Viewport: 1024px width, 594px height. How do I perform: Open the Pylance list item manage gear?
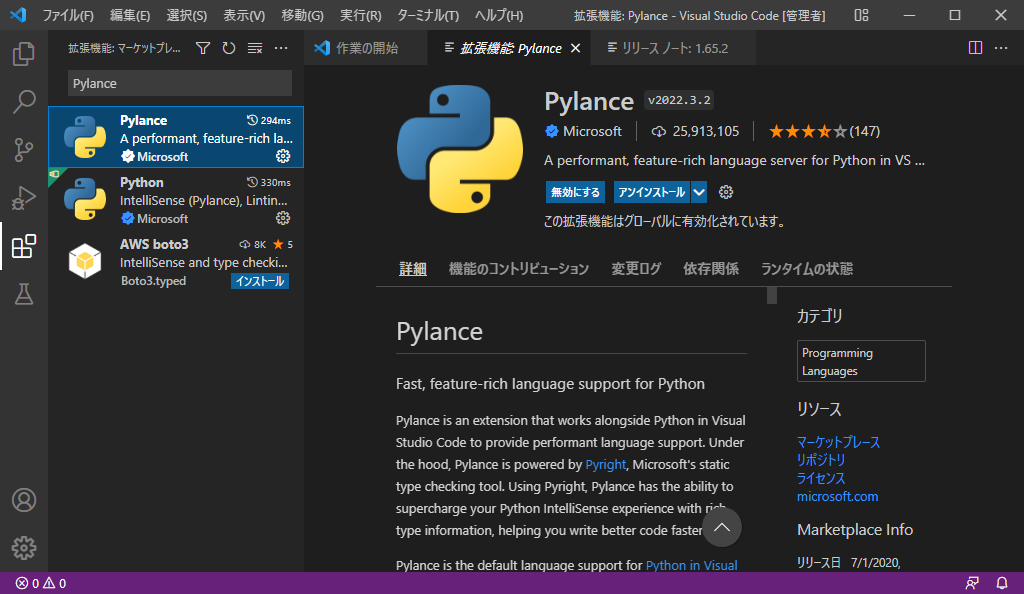pos(283,156)
